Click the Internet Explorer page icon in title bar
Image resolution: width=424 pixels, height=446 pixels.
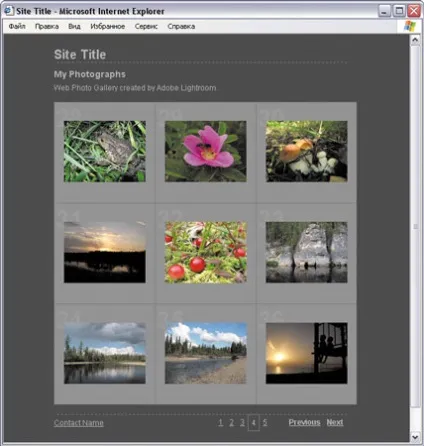(9, 11)
